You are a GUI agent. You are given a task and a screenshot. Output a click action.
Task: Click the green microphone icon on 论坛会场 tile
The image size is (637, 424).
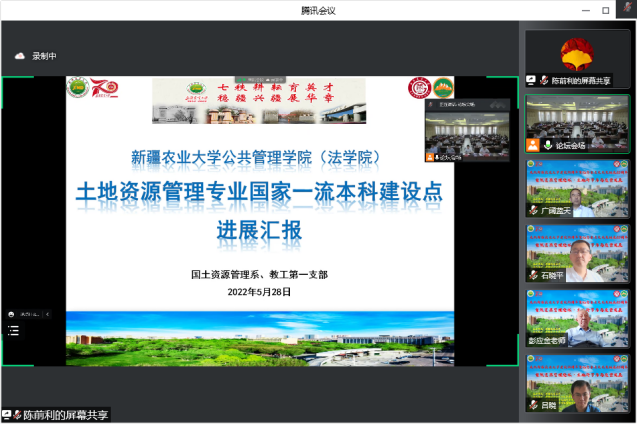click(x=547, y=145)
